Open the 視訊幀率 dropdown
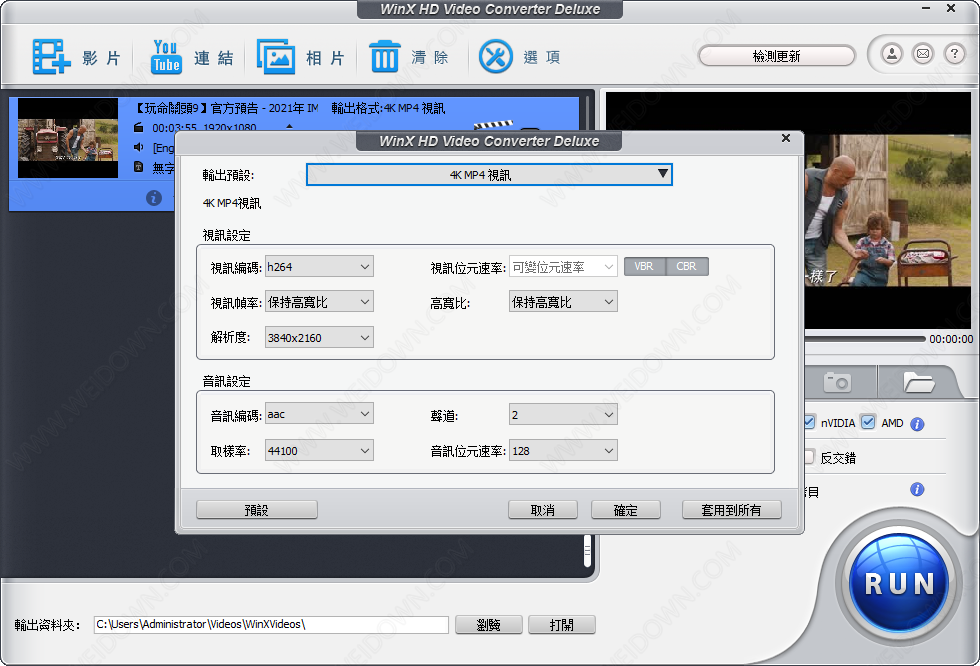This screenshot has height=666, width=980. [319, 302]
